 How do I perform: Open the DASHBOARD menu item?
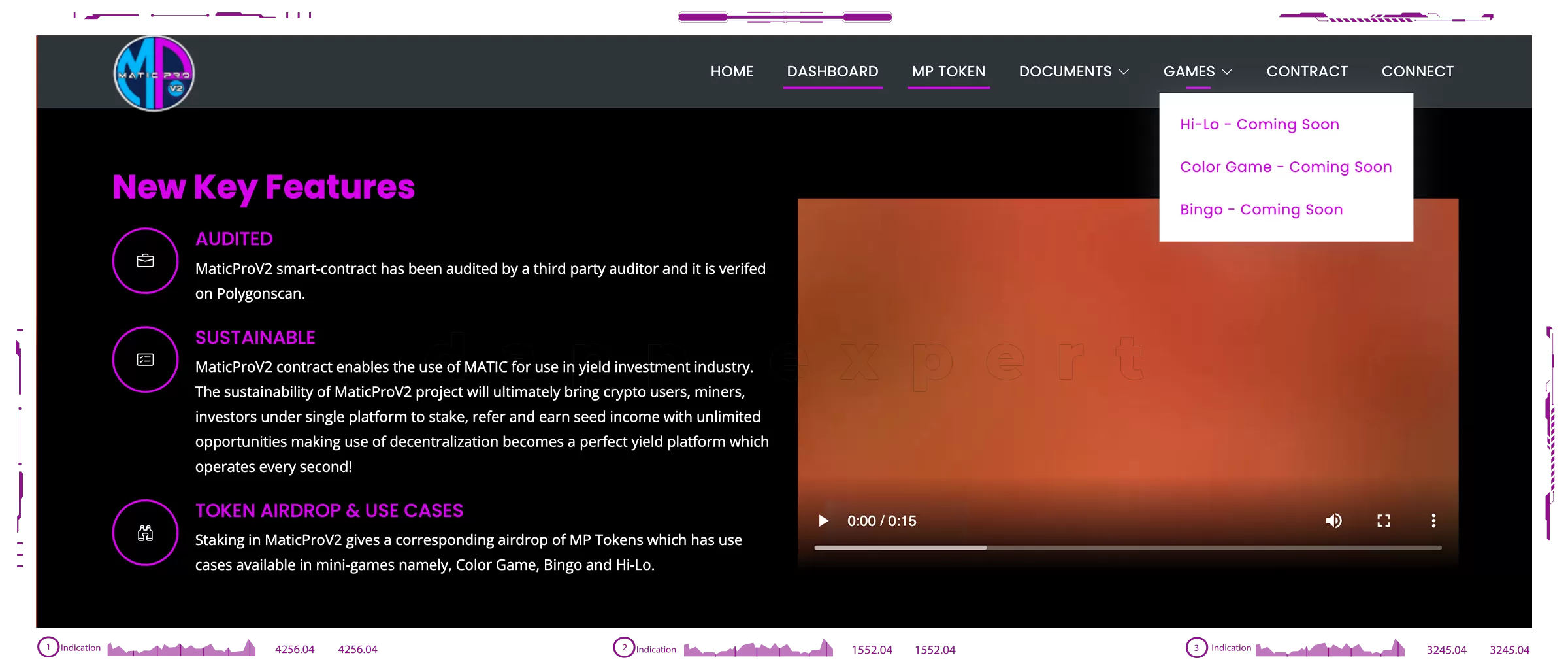point(832,71)
